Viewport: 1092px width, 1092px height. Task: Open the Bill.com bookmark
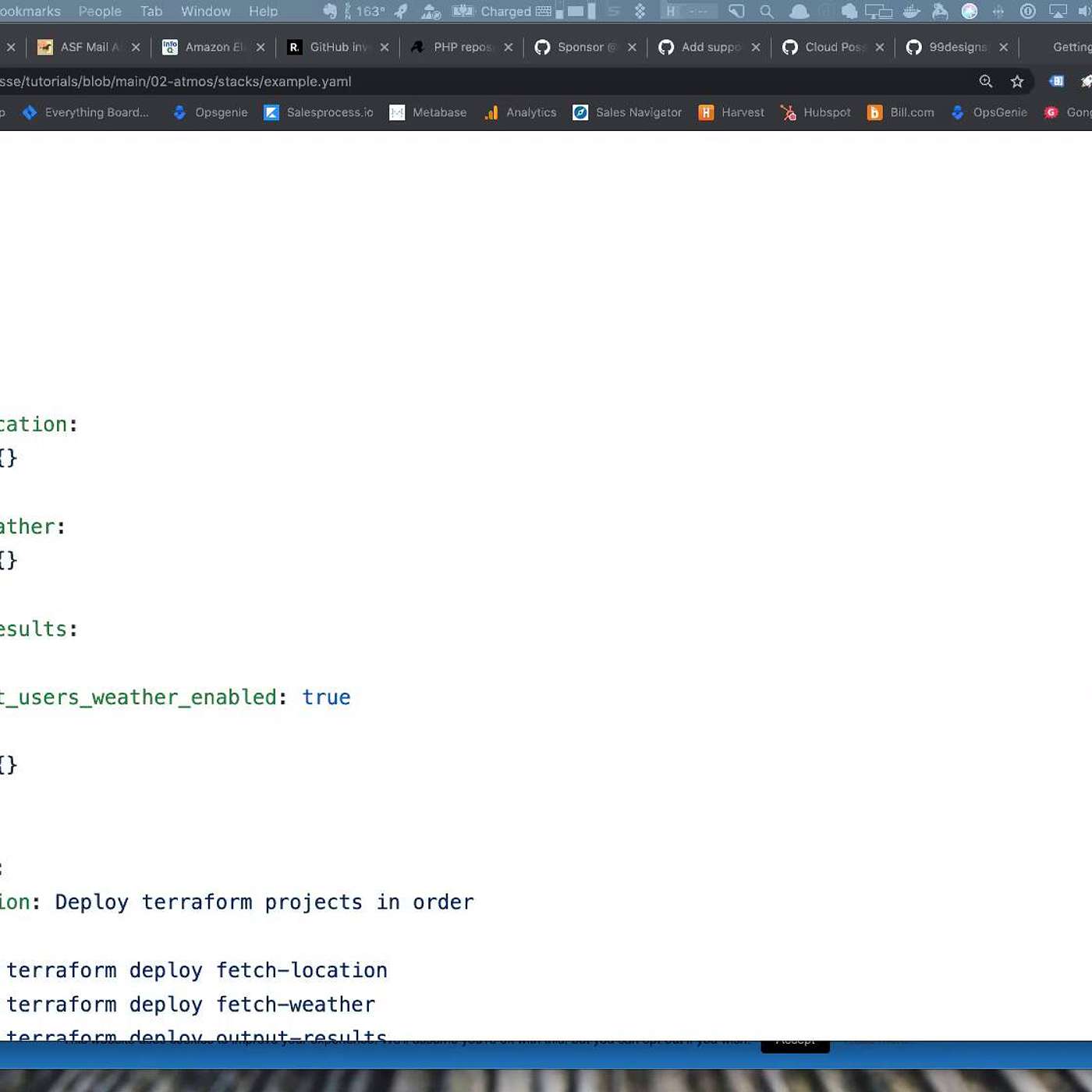pos(901,112)
